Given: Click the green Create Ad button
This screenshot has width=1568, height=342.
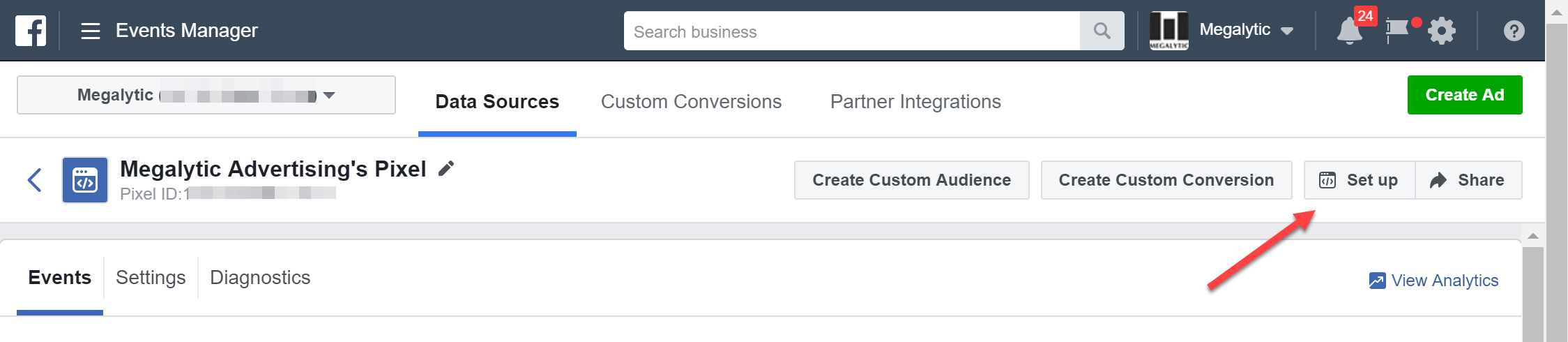Looking at the screenshot, I should pos(1464,95).
